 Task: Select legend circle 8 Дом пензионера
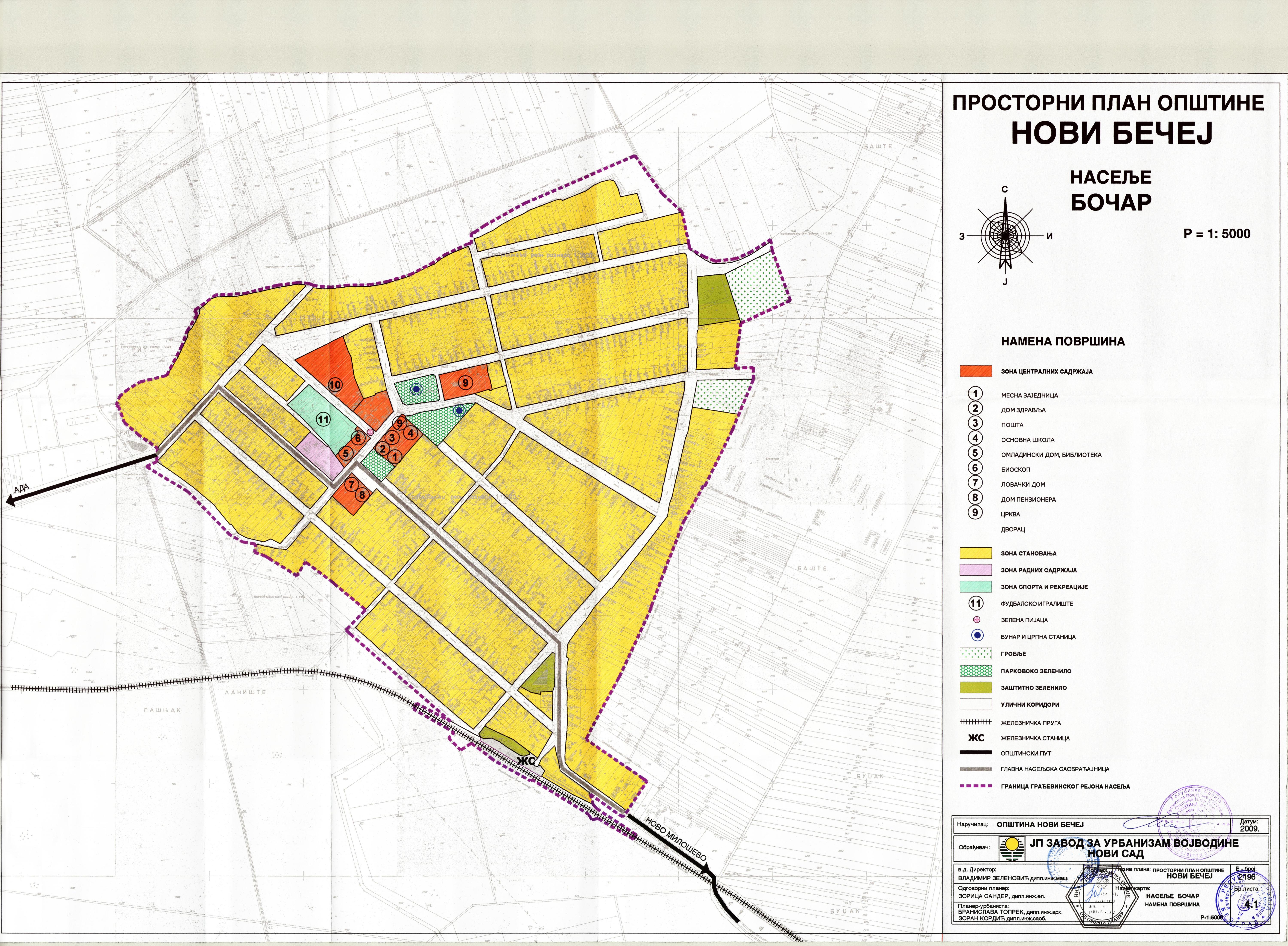[975, 498]
